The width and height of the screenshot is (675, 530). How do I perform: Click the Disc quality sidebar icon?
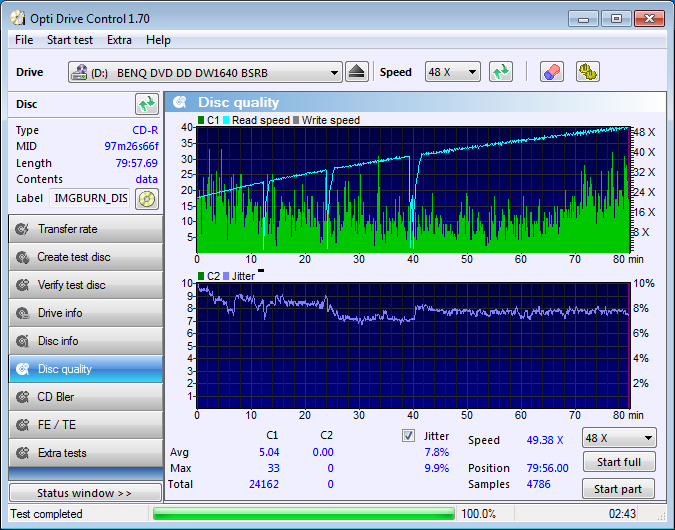[x=22, y=369]
